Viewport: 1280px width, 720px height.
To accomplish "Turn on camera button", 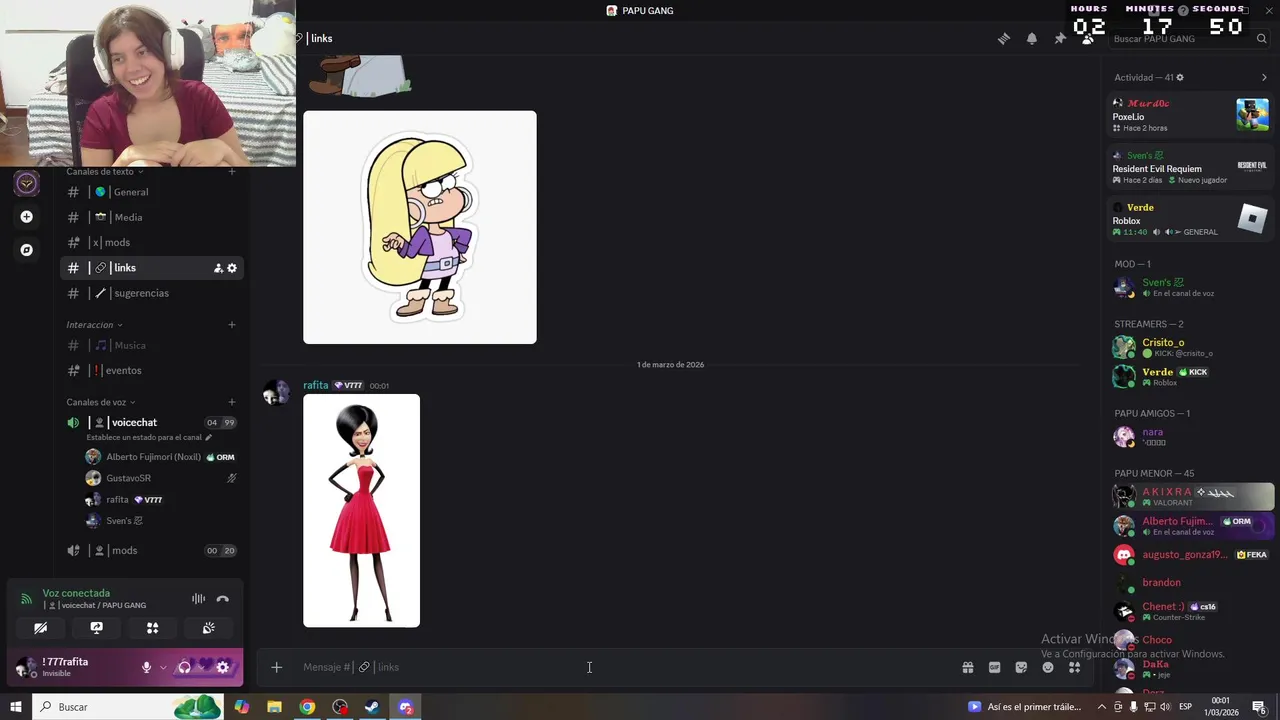I will click(x=40, y=628).
